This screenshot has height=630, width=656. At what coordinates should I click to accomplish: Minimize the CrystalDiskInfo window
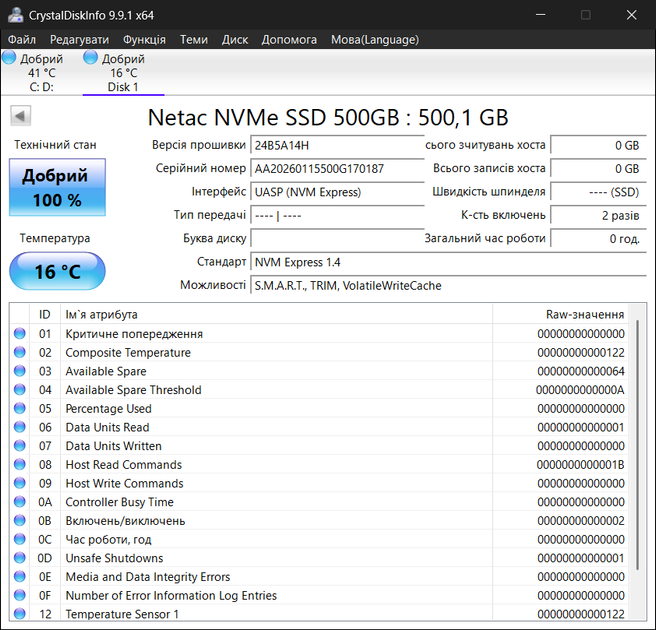pos(541,15)
